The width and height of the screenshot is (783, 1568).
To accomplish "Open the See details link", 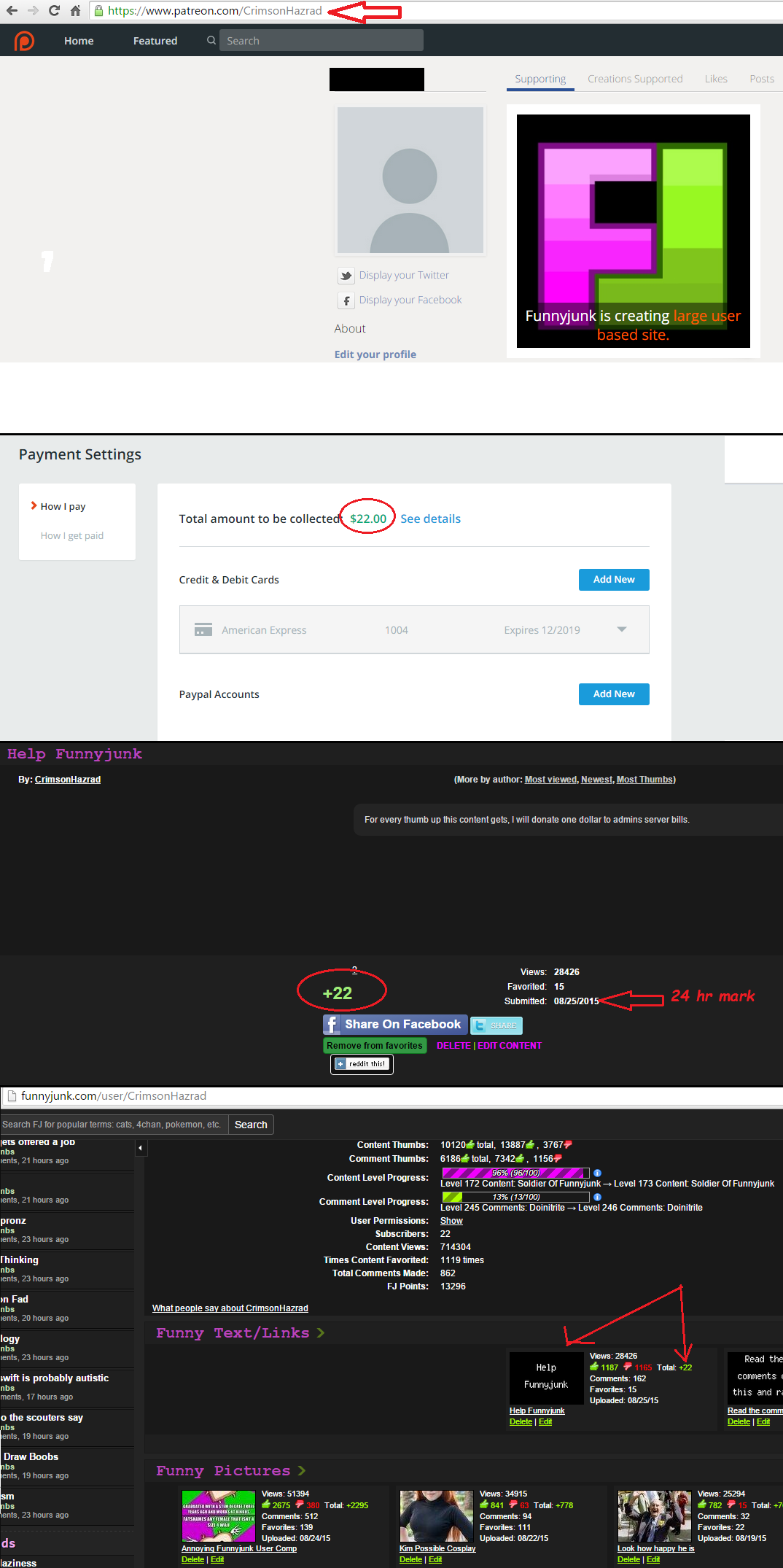I will coord(430,519).
